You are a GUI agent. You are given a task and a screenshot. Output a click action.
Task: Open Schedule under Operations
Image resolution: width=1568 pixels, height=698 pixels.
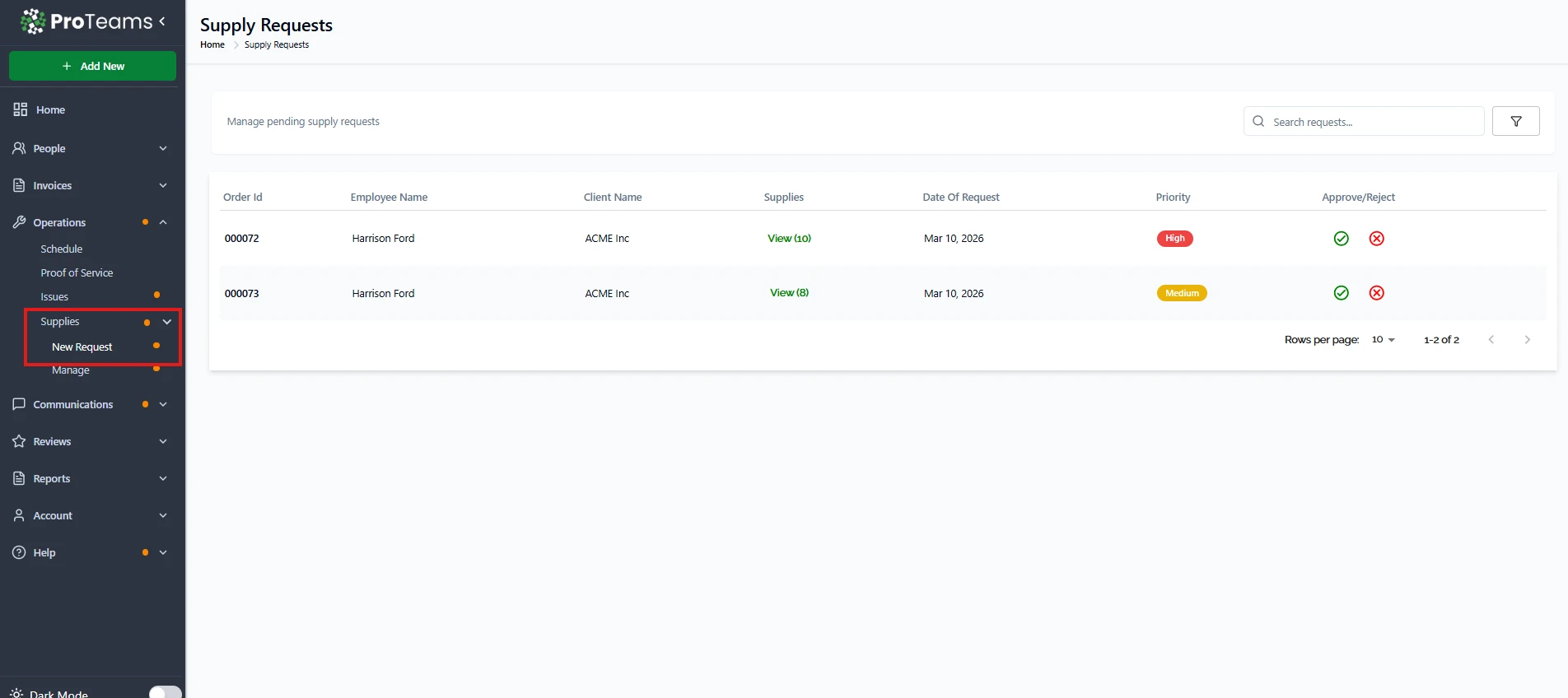click(x=62, y=249)
